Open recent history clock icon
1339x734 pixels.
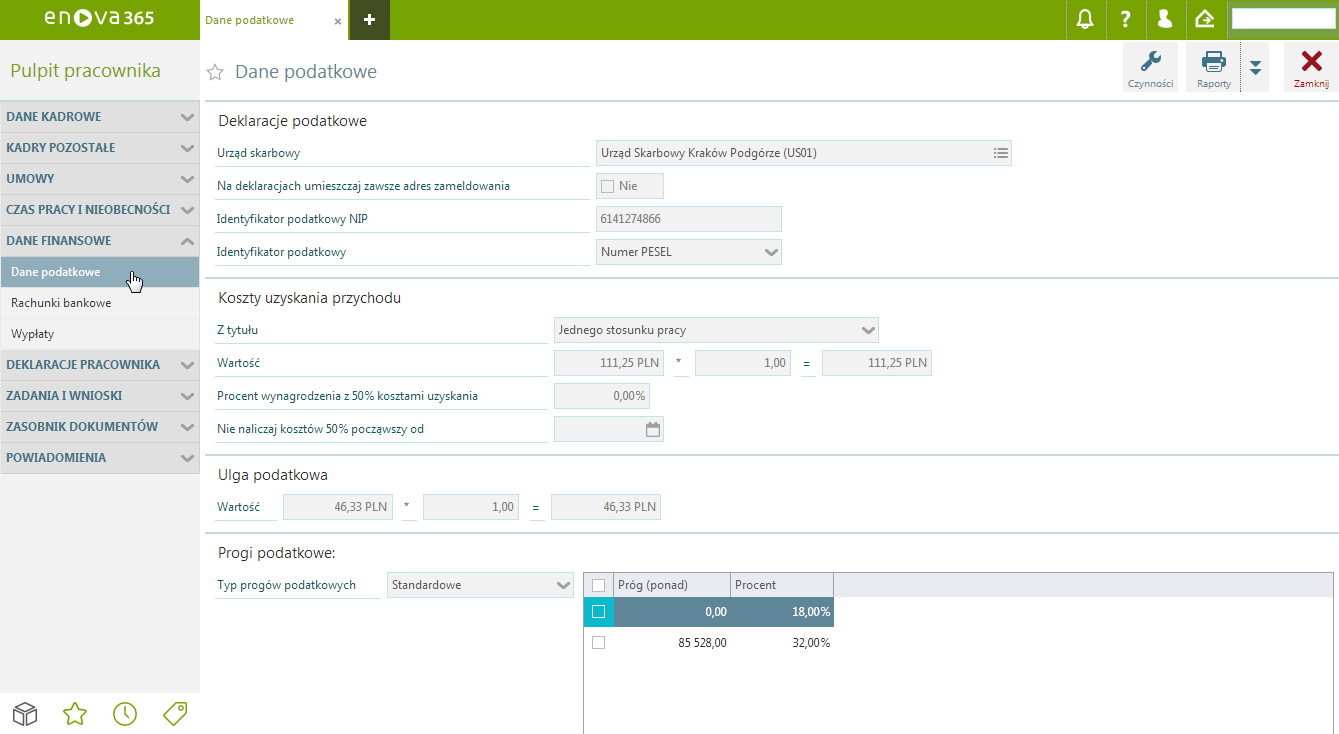click(x=125, y=713)
